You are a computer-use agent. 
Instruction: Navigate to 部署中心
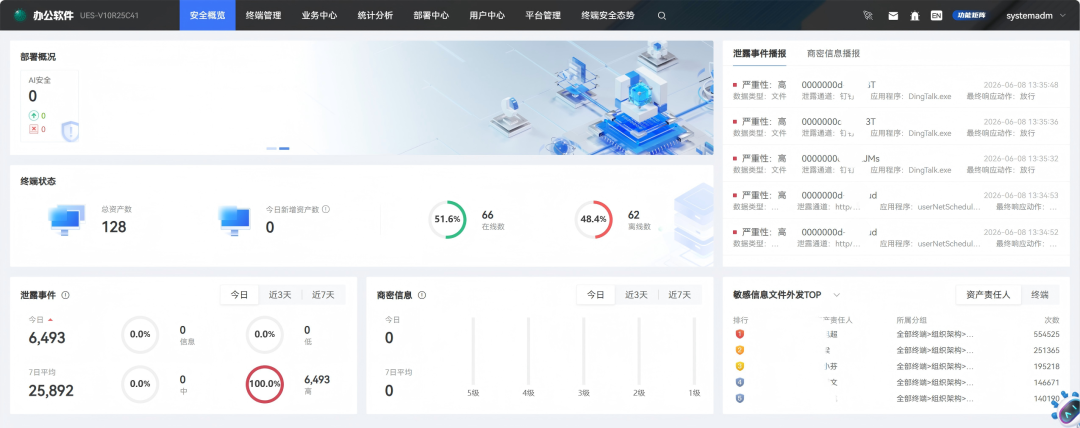pos(431,15)
